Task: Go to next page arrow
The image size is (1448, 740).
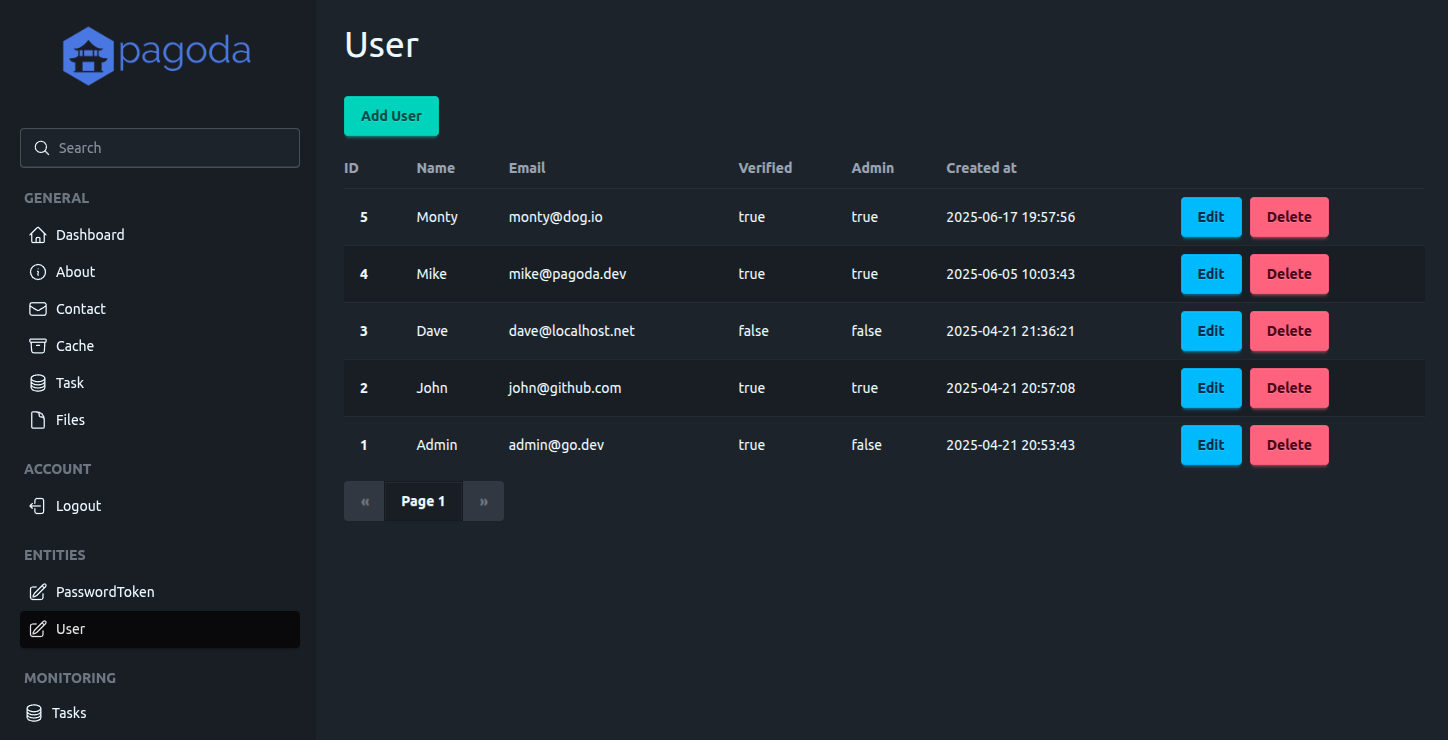Action: (x=484, y=501)
